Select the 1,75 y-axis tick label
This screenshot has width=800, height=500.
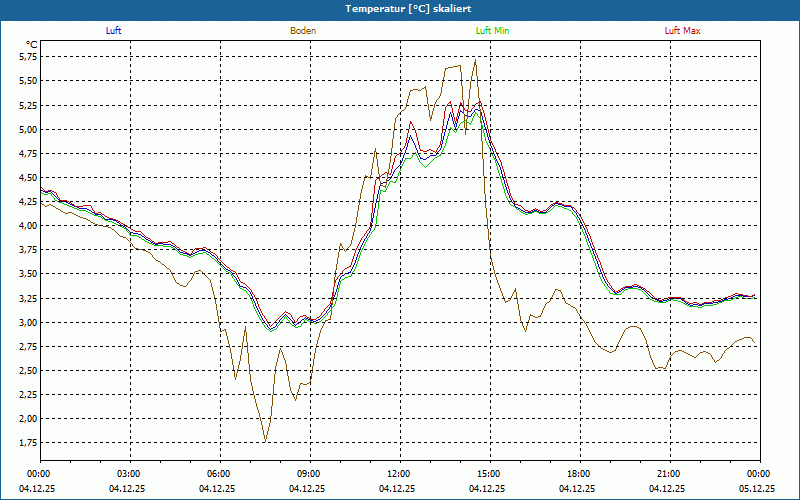click(x=28, y=443)
